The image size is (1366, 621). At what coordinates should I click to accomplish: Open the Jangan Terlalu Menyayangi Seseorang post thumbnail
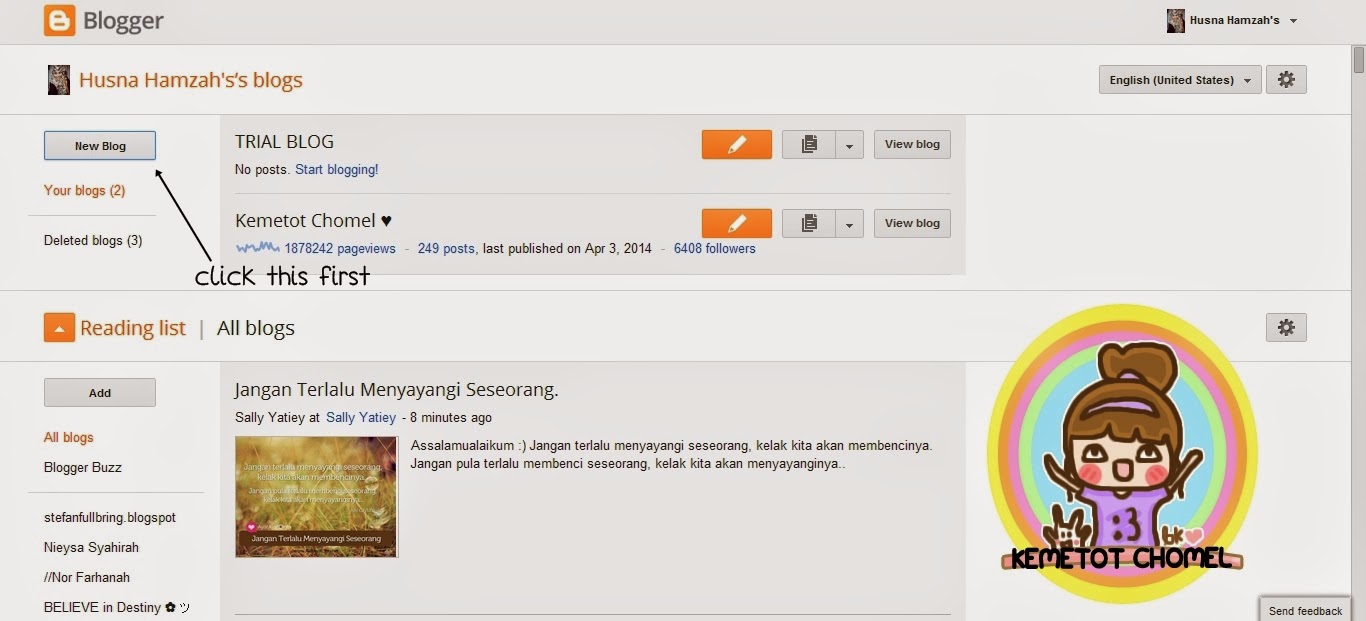pyautogui.click(x=317, y=496)
